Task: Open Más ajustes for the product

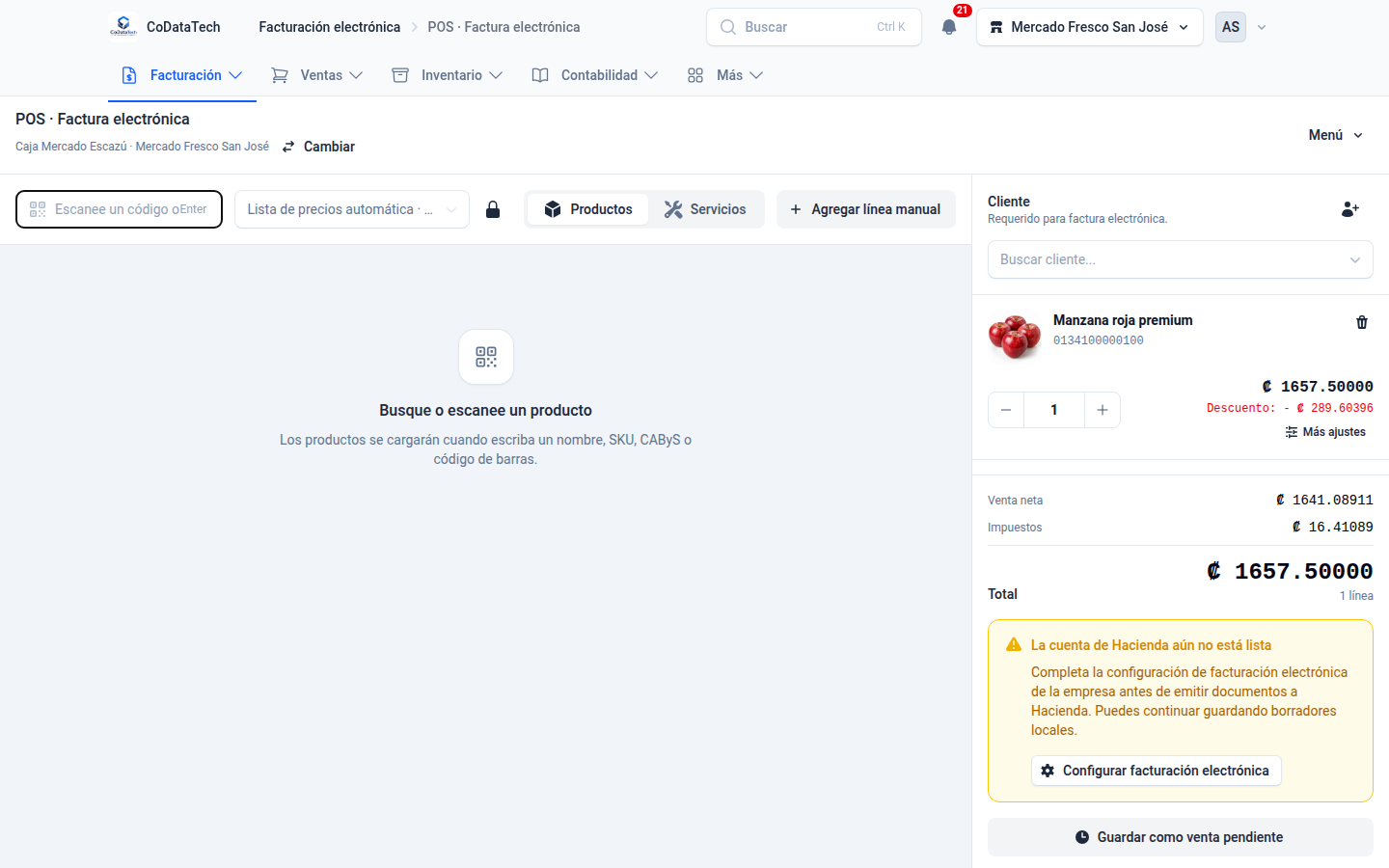Action: pos(1325,432)
